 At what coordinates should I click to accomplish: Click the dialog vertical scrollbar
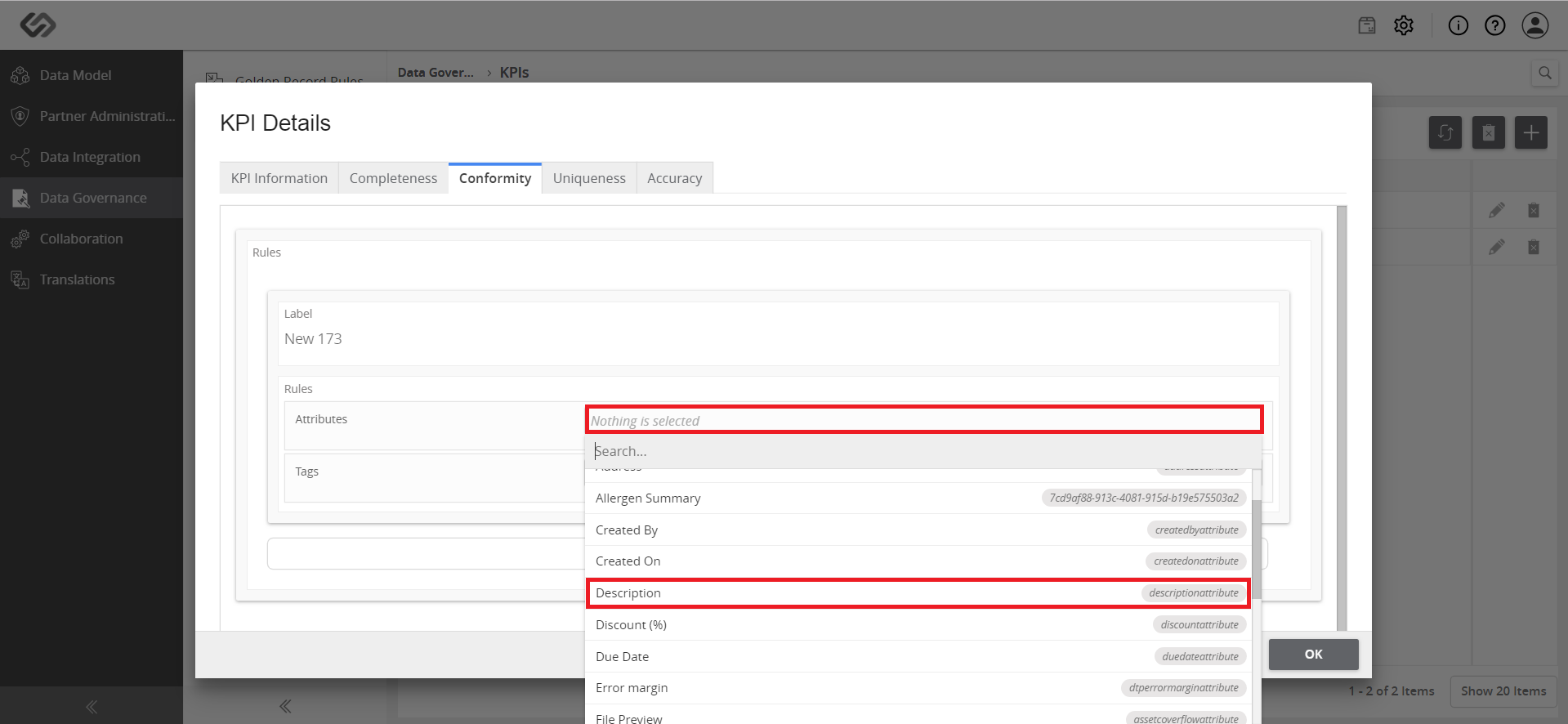tap(1342, 418)
